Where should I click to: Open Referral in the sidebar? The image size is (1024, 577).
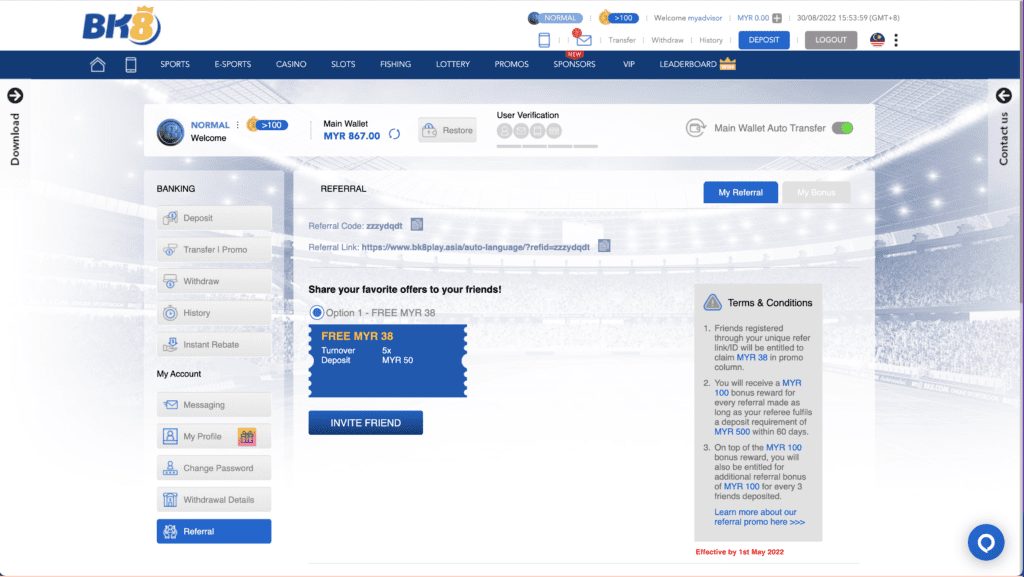[x=214, y=531]
